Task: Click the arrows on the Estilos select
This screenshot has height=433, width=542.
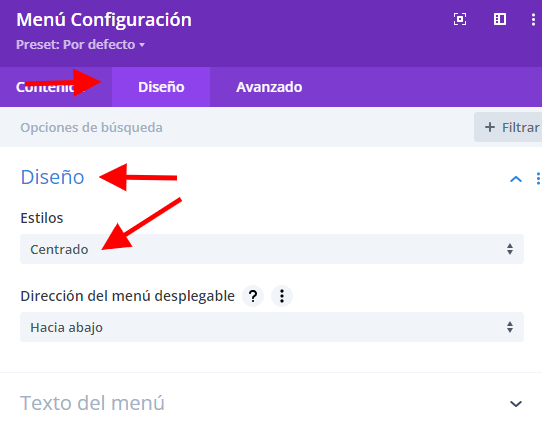Action: click(510, 249)
